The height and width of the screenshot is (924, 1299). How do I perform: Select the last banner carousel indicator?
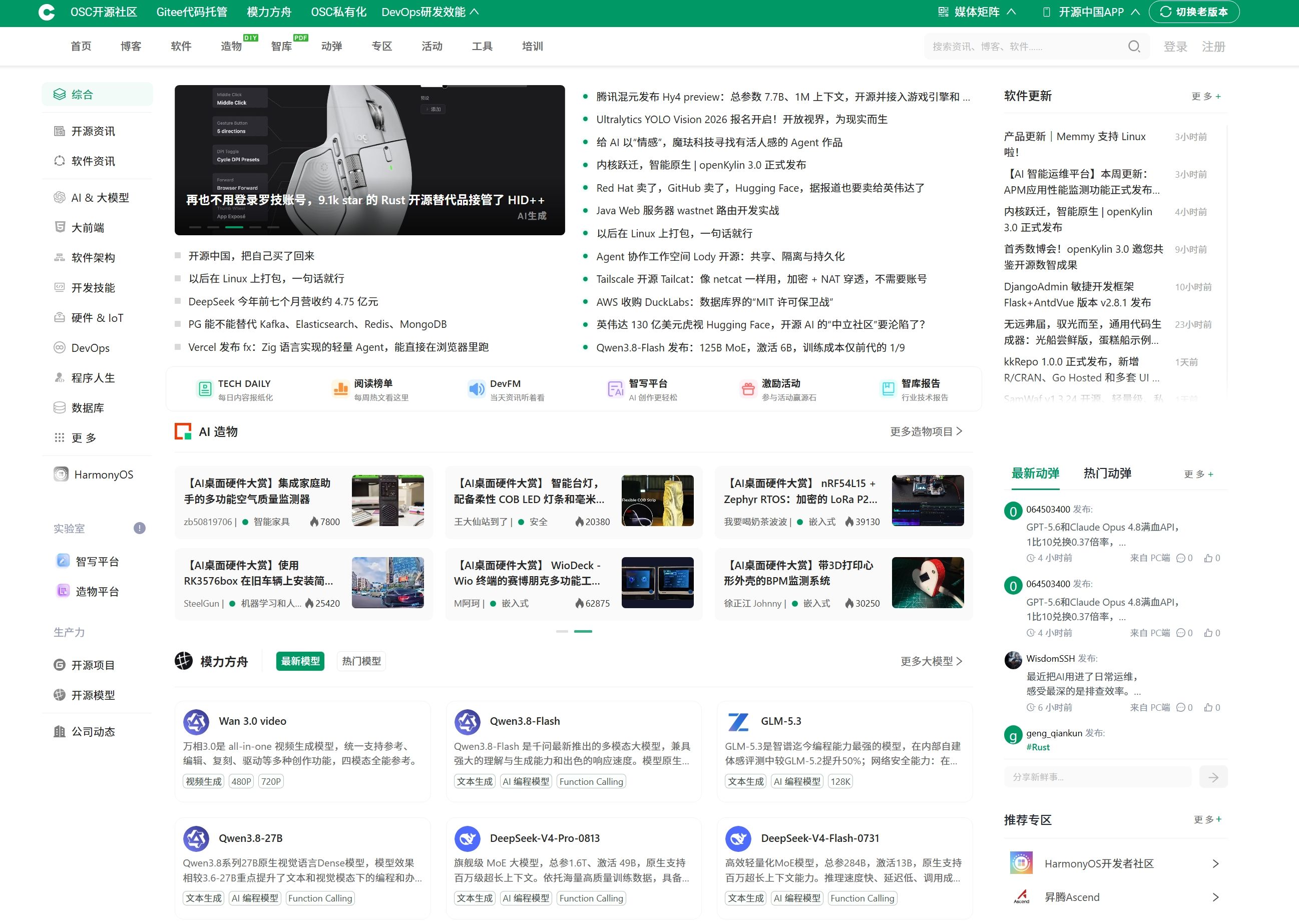tap(273, 227)
